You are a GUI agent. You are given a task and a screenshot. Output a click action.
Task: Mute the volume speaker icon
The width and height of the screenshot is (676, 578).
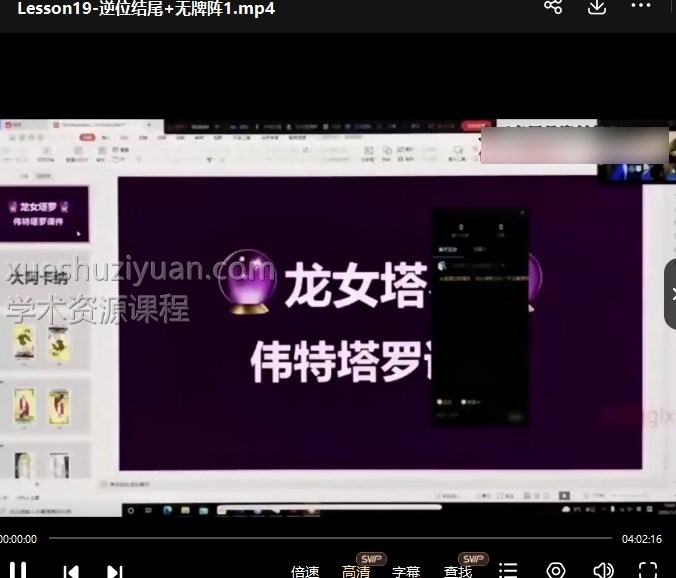click(602, 571)
